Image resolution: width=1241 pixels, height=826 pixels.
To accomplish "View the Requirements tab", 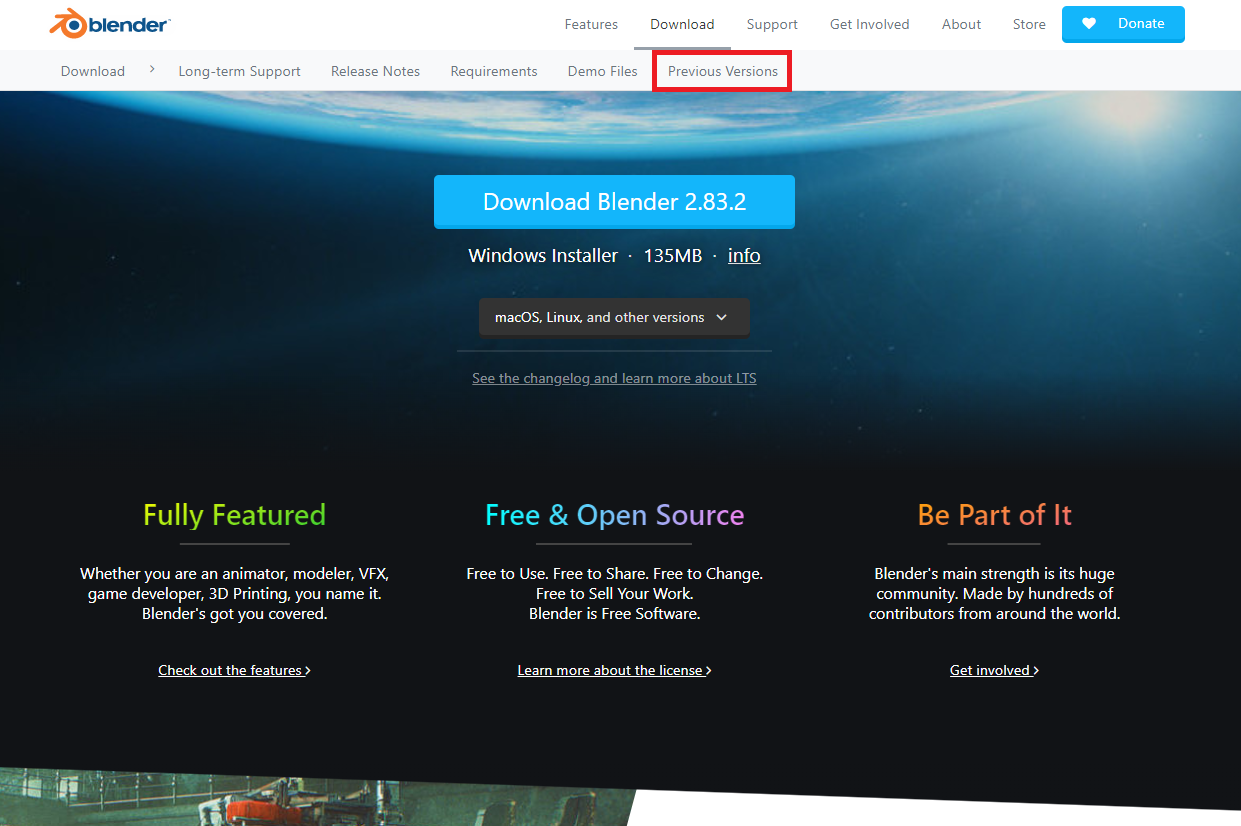I will tap(494, 71).
